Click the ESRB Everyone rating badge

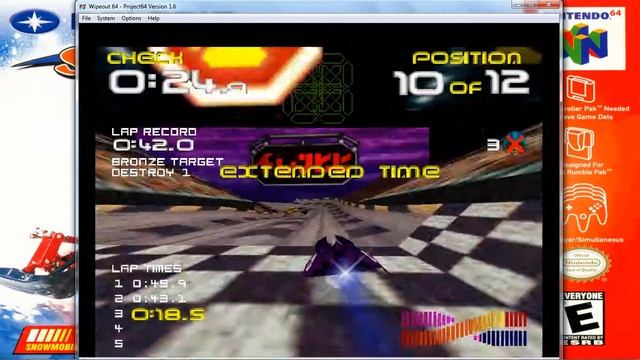[x=582, y=318]
